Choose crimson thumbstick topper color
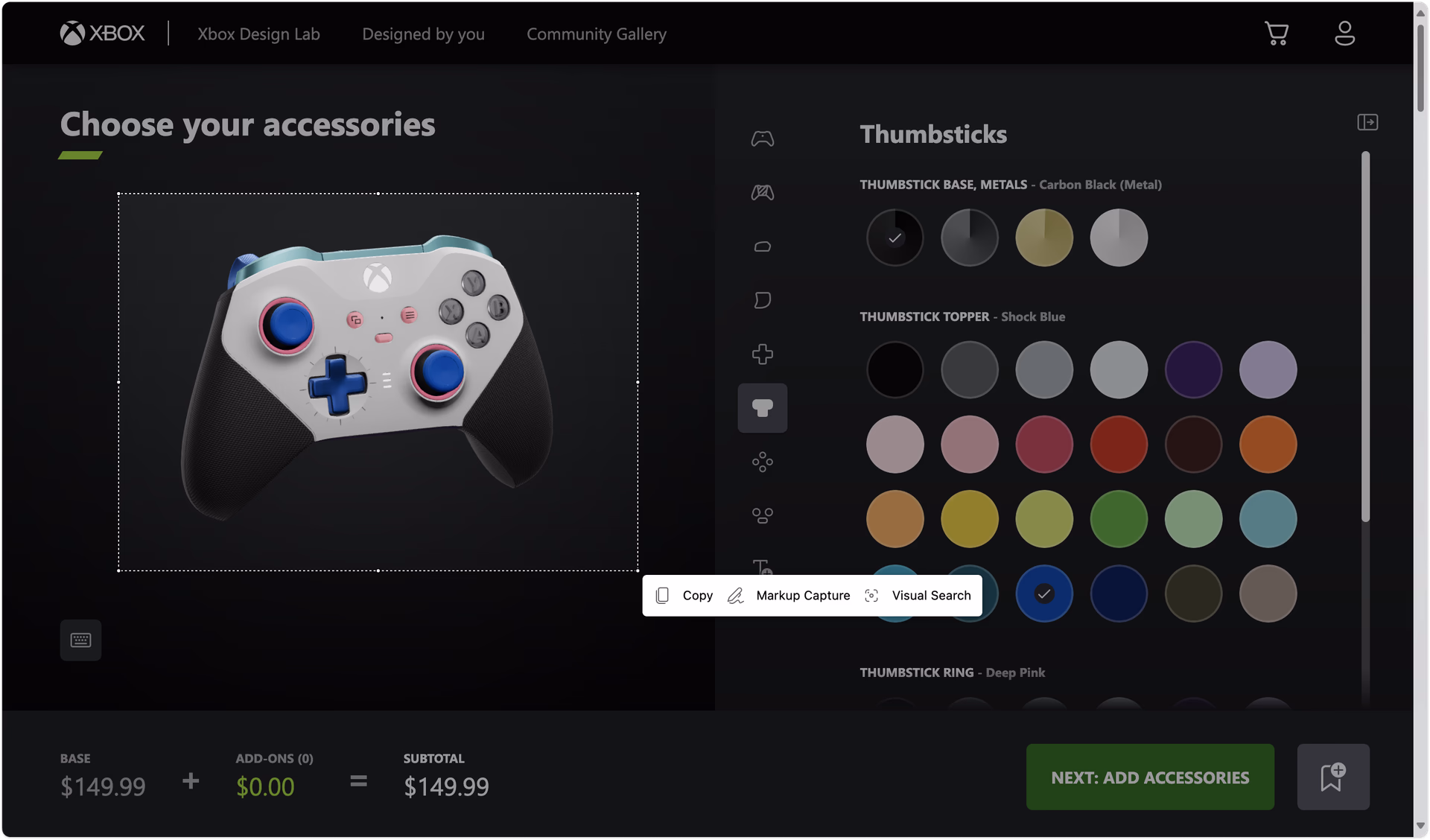 (1044, 445)
